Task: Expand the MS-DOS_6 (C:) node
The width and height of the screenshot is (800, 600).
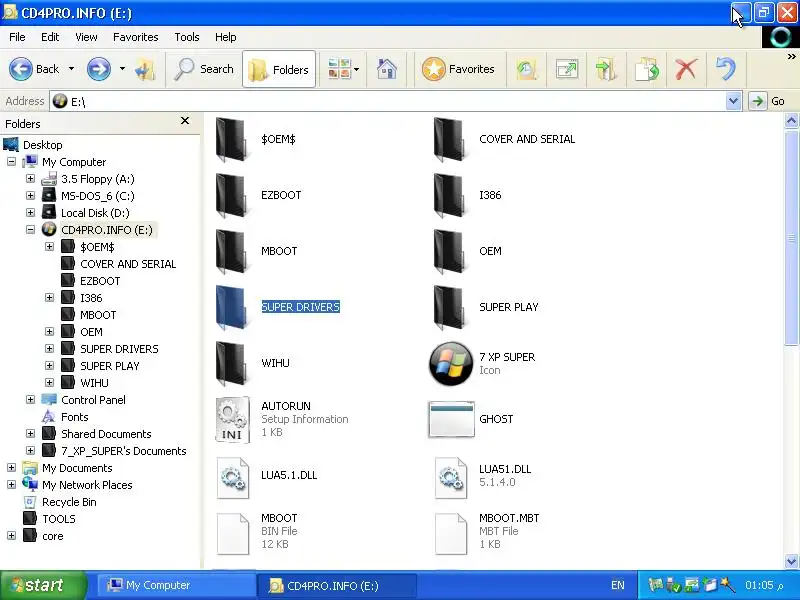Action: (x=31, y=195)
